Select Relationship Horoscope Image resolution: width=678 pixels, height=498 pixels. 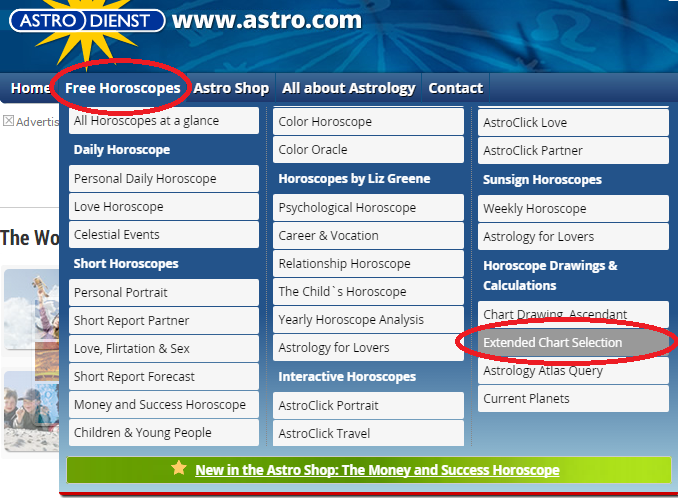tap(368, 263)
